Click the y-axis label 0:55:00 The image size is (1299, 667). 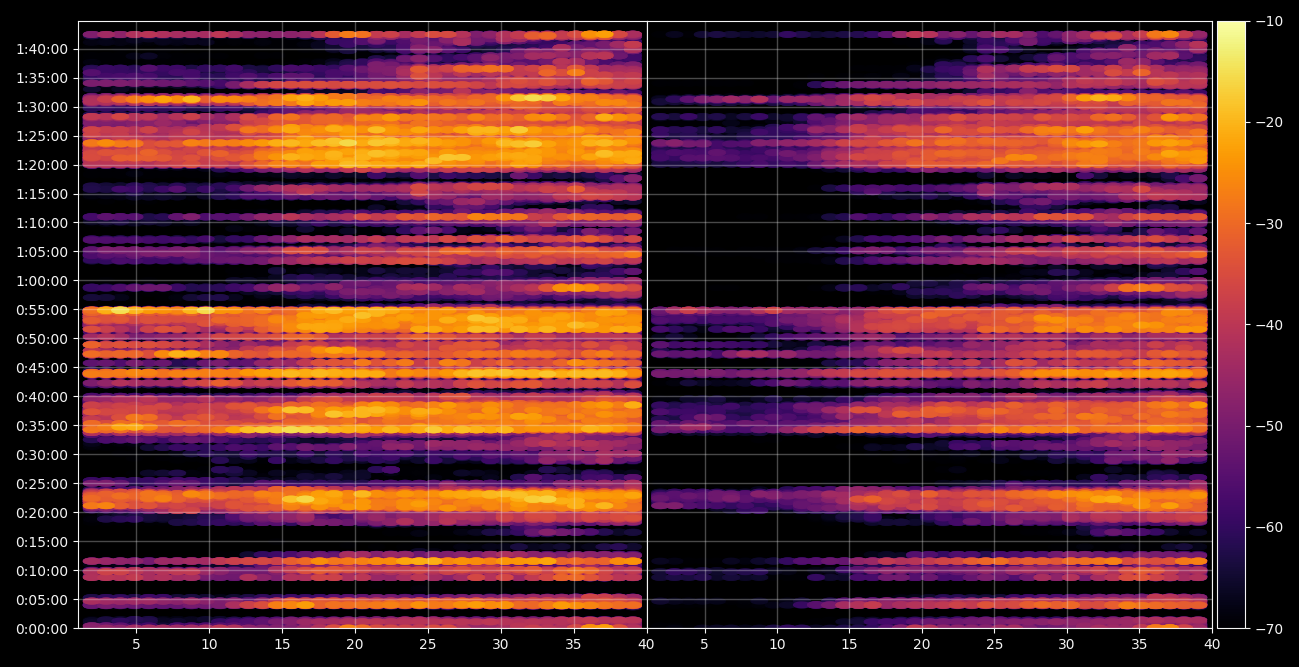click(42, 310)
